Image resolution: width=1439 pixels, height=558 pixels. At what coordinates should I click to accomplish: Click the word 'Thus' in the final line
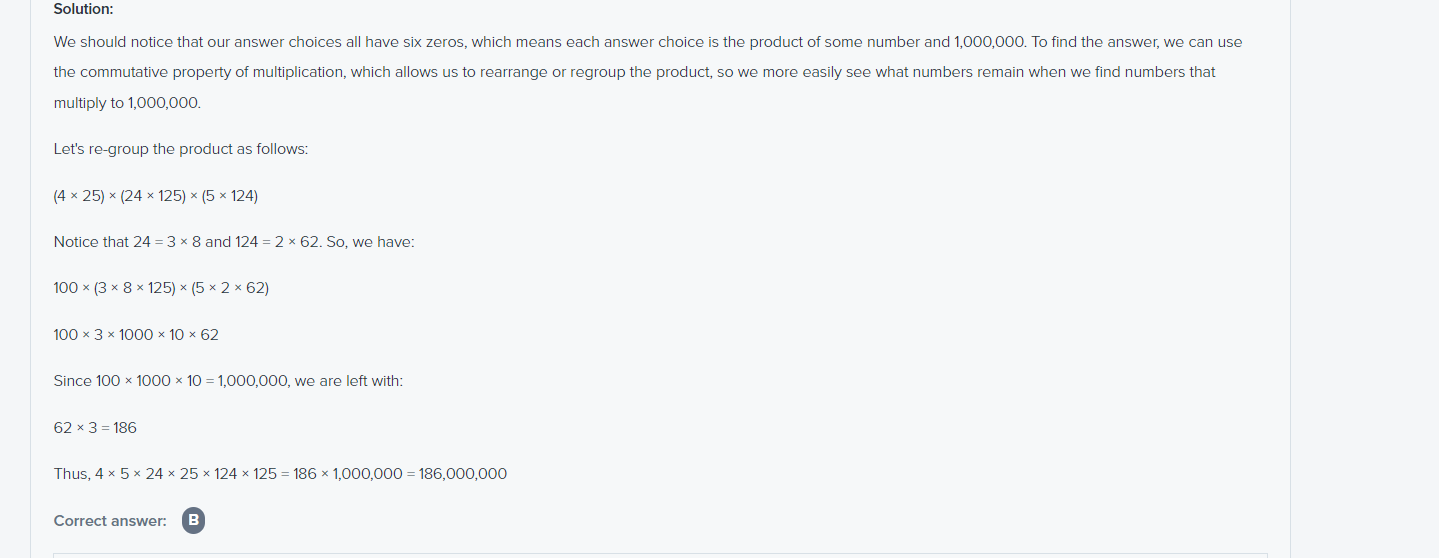(x=70, y=474)
